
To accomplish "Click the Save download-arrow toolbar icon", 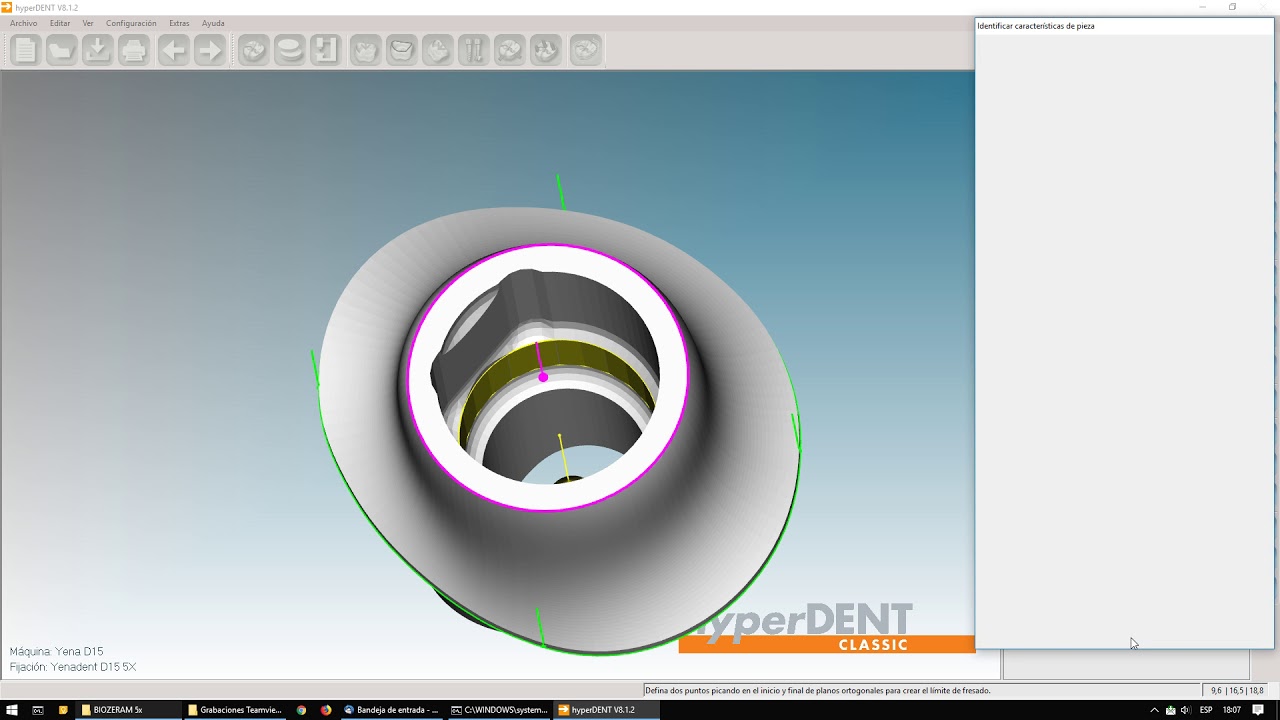I will coord(97,49).
